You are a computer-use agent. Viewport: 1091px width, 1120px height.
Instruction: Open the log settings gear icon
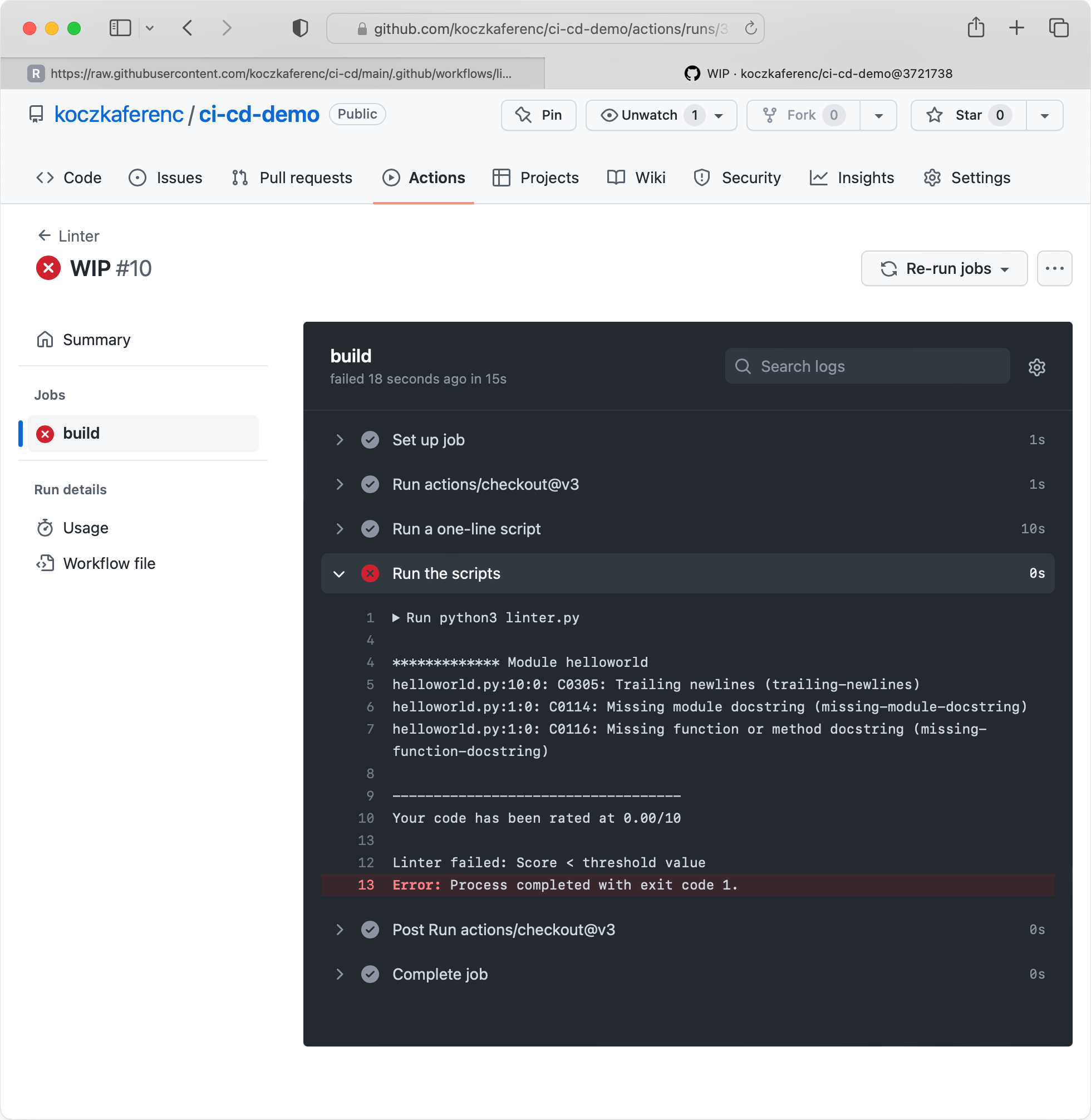tap(1036, 367)
